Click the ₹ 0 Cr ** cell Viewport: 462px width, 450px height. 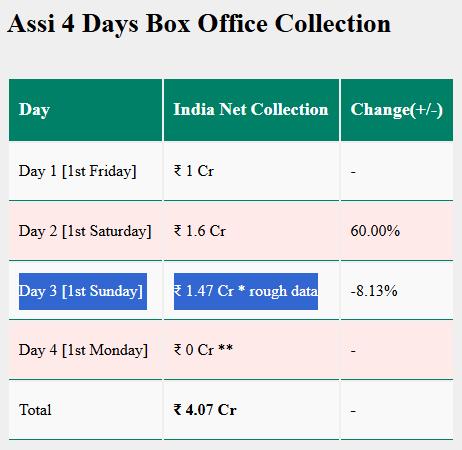pyautogui.click(x=251, y=350)
